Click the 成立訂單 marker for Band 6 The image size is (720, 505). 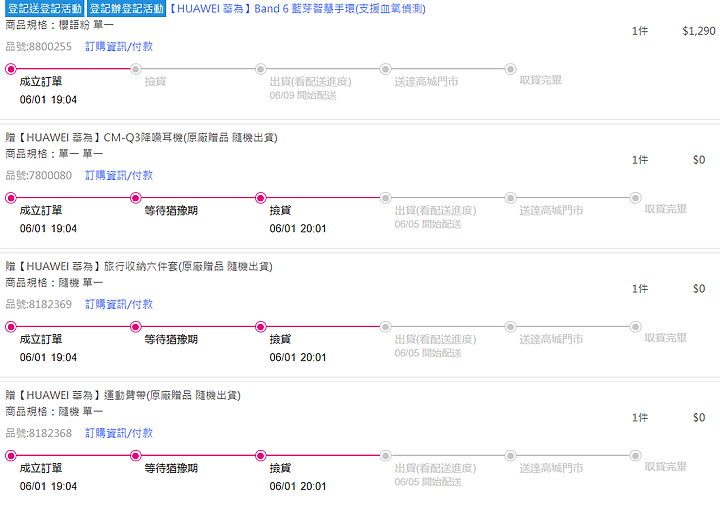[11, 69]
